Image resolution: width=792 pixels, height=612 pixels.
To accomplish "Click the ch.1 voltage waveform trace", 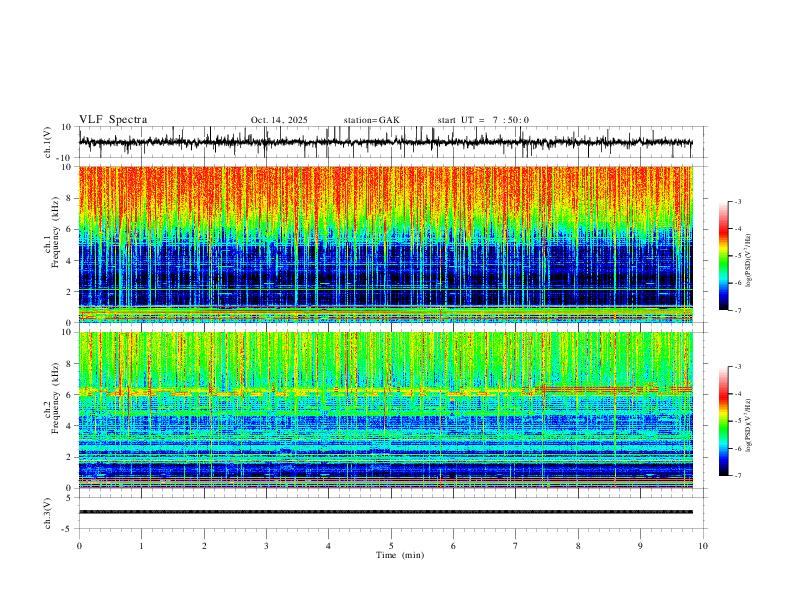I will tap(385, 142).
